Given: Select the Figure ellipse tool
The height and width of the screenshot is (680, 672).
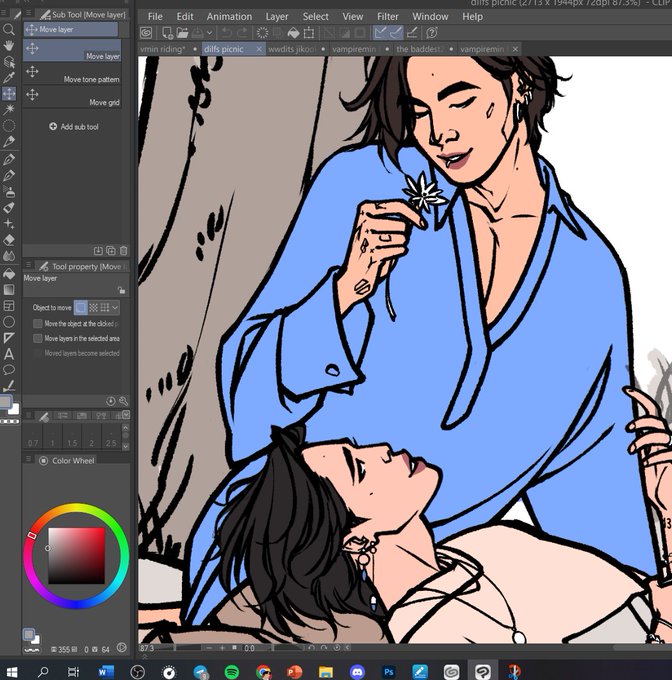Looking at the screenshot, I should 9,322.
